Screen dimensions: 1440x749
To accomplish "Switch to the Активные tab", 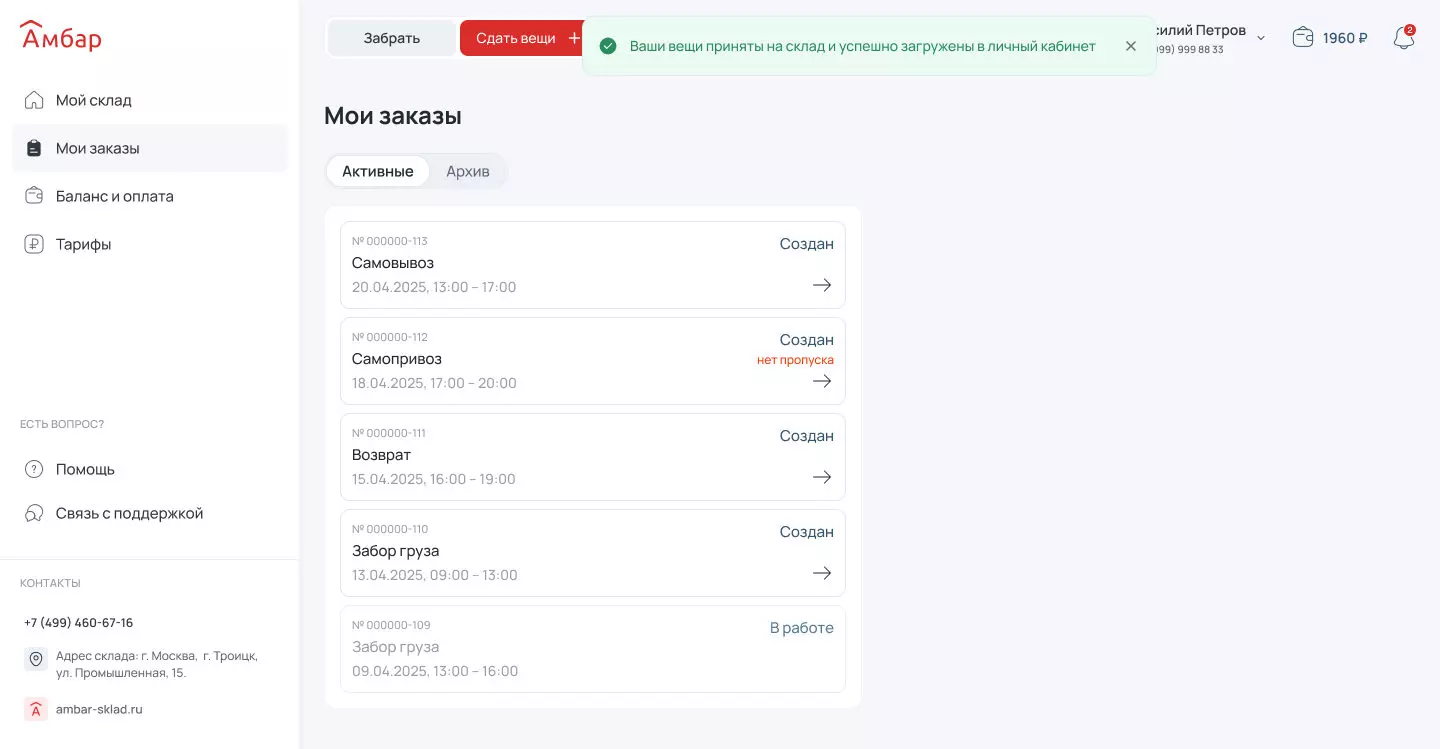I will tap(378, 171).
